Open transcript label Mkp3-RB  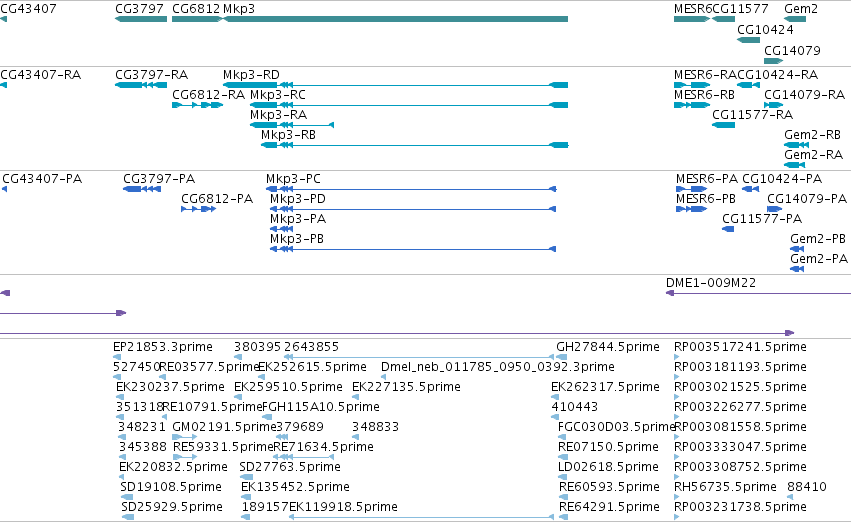pos(288,135)
